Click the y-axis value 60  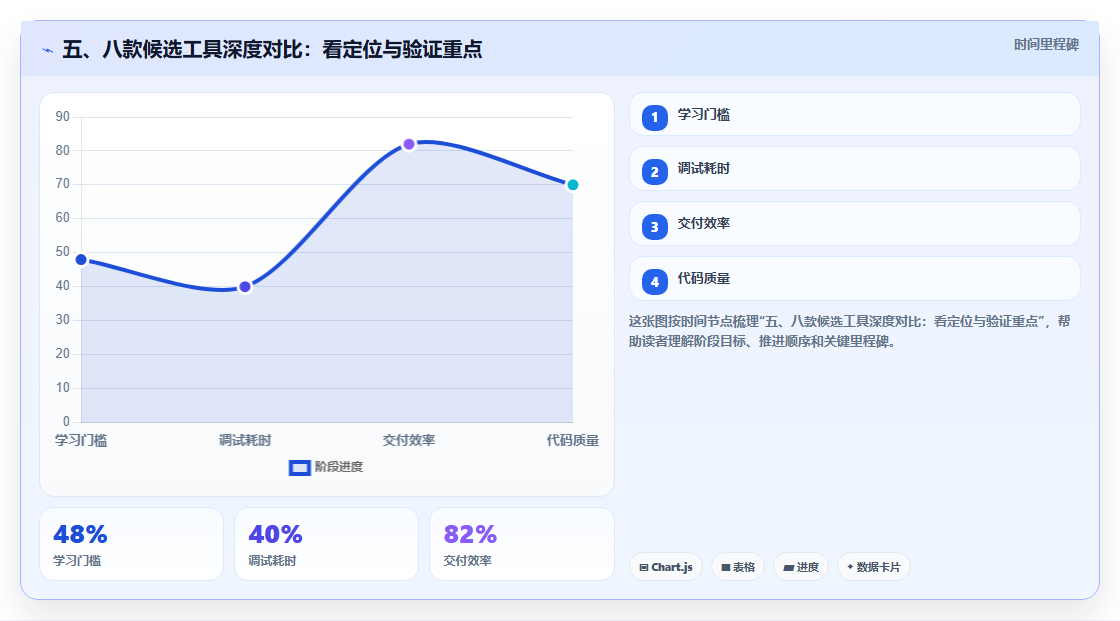click(x=63, y=218)
